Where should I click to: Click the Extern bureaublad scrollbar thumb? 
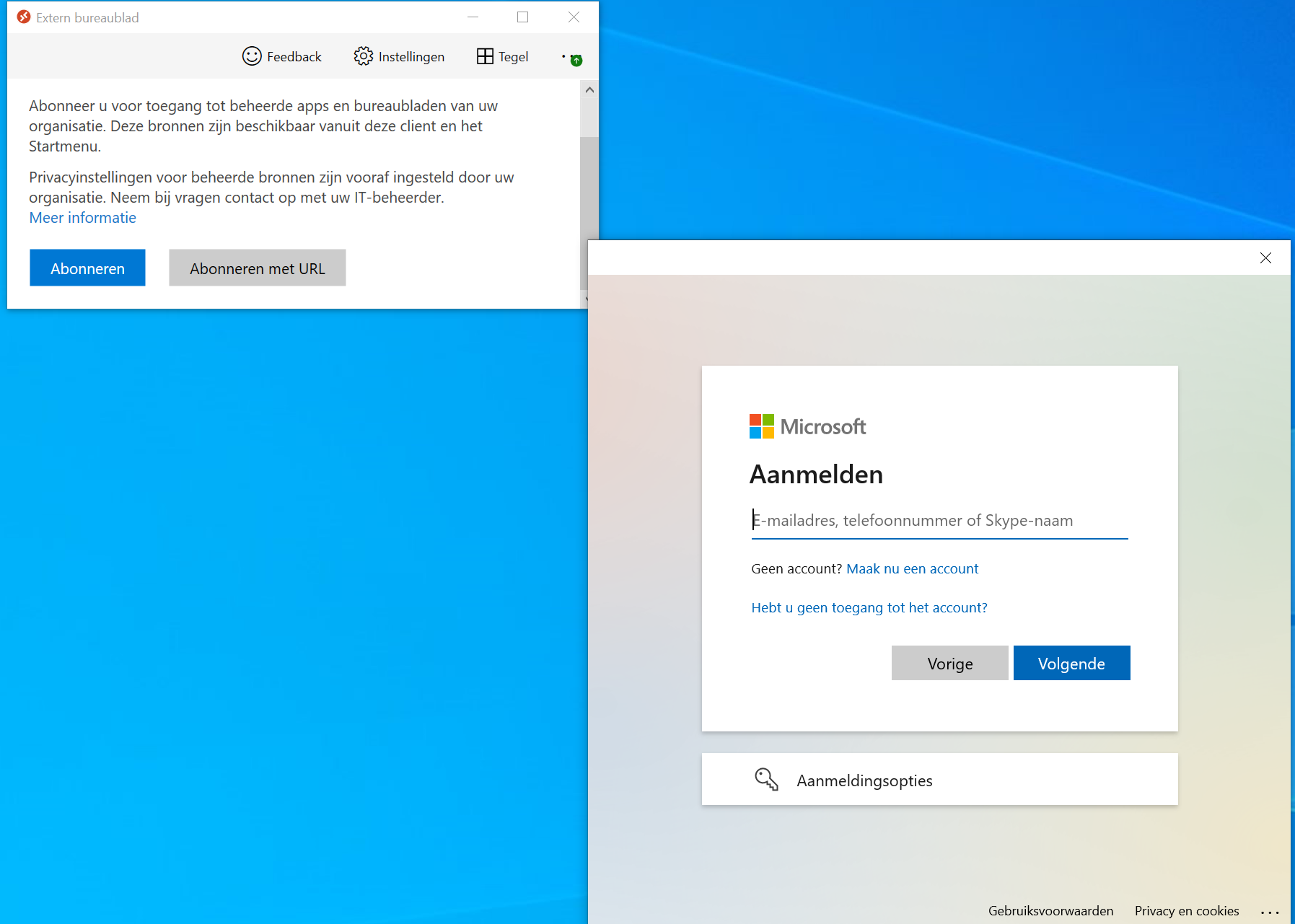coord(589,212)
